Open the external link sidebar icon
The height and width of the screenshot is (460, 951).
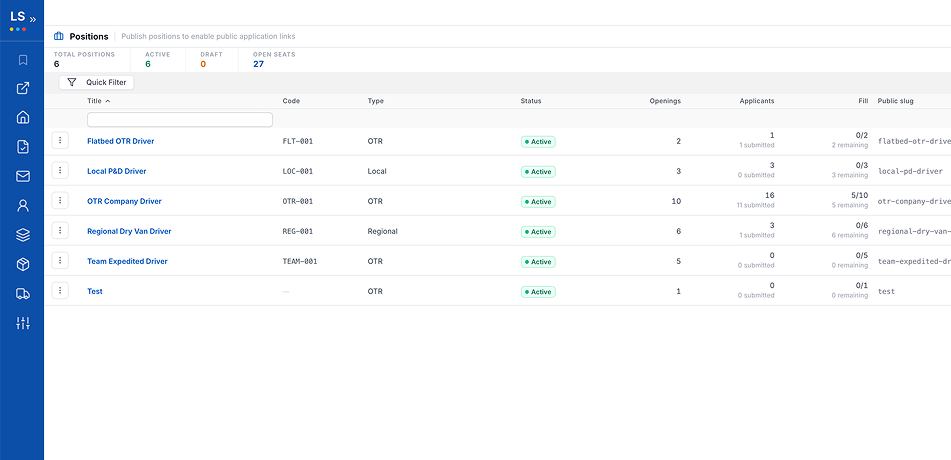[x=22, y=89]
